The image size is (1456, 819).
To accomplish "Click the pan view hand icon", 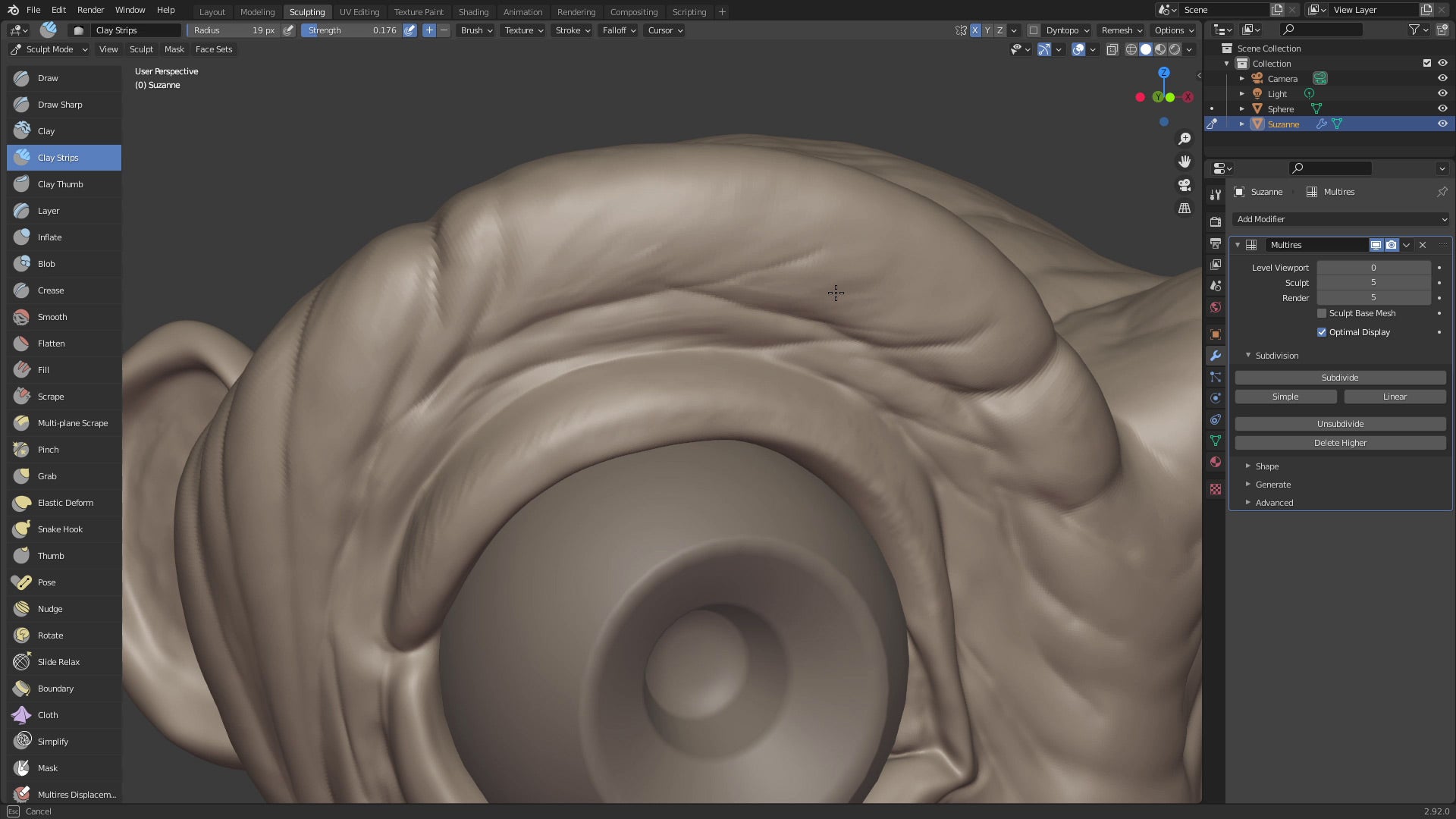I will (x=1185, y=162).
